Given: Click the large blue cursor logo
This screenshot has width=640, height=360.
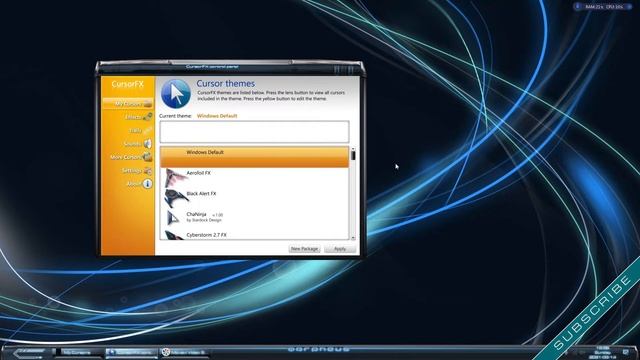Looking at the screenshot, I should 176,94.
